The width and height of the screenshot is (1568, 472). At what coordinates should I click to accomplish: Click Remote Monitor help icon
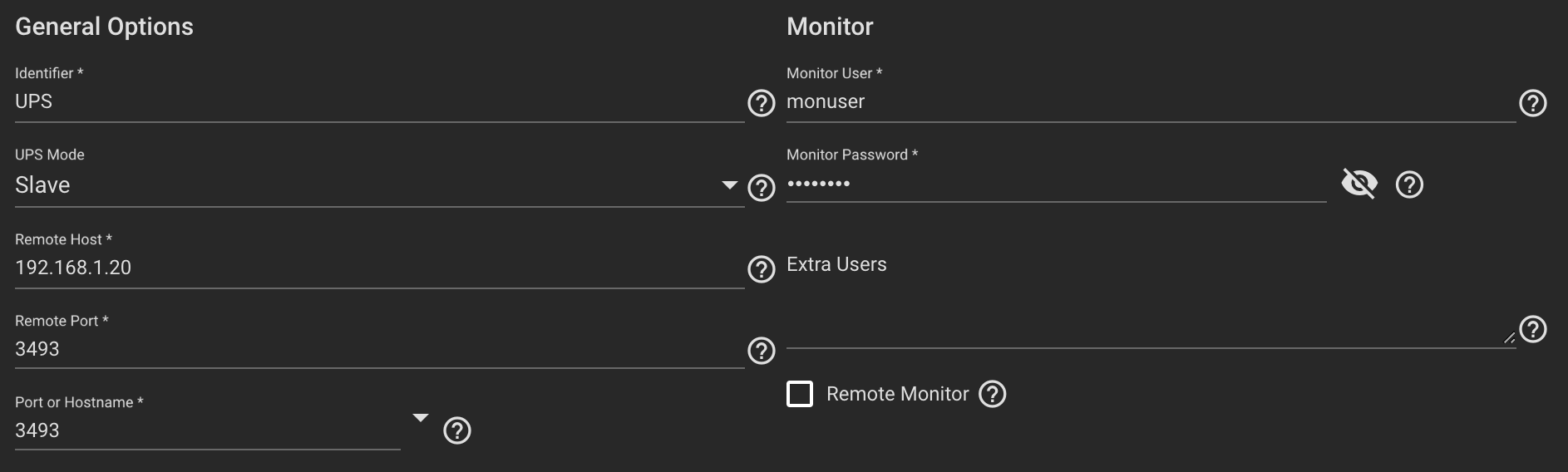992,394
